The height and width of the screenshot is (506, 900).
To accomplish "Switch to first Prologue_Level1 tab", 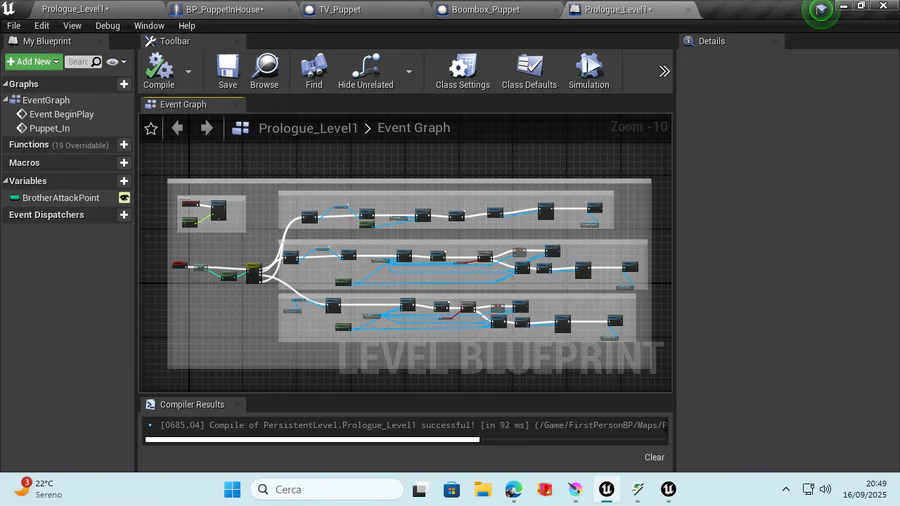I will point(75,9).
